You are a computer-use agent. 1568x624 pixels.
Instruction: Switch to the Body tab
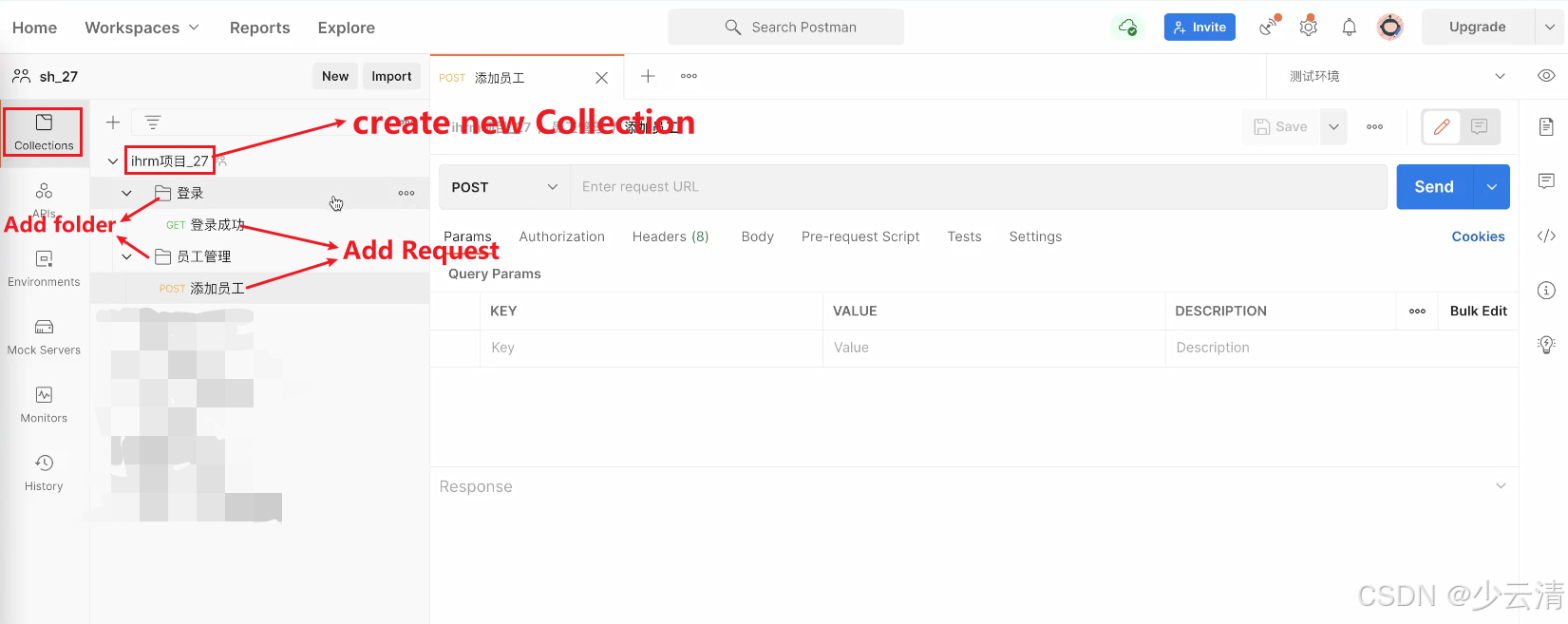(x=758, y=236)
